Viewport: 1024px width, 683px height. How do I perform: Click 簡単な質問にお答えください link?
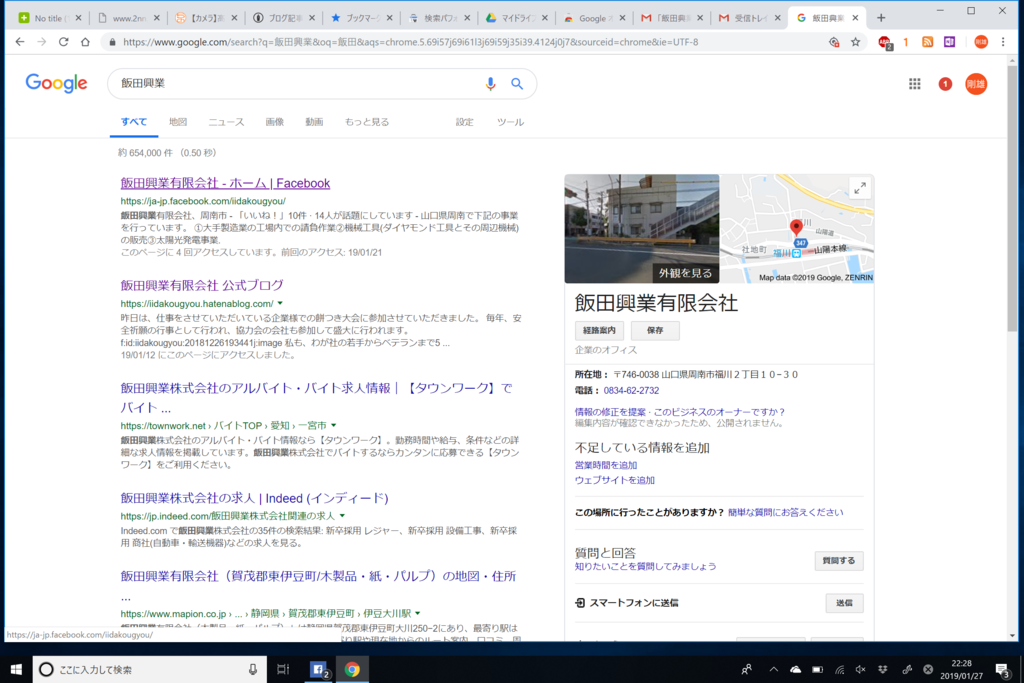[x=785, y=513]
